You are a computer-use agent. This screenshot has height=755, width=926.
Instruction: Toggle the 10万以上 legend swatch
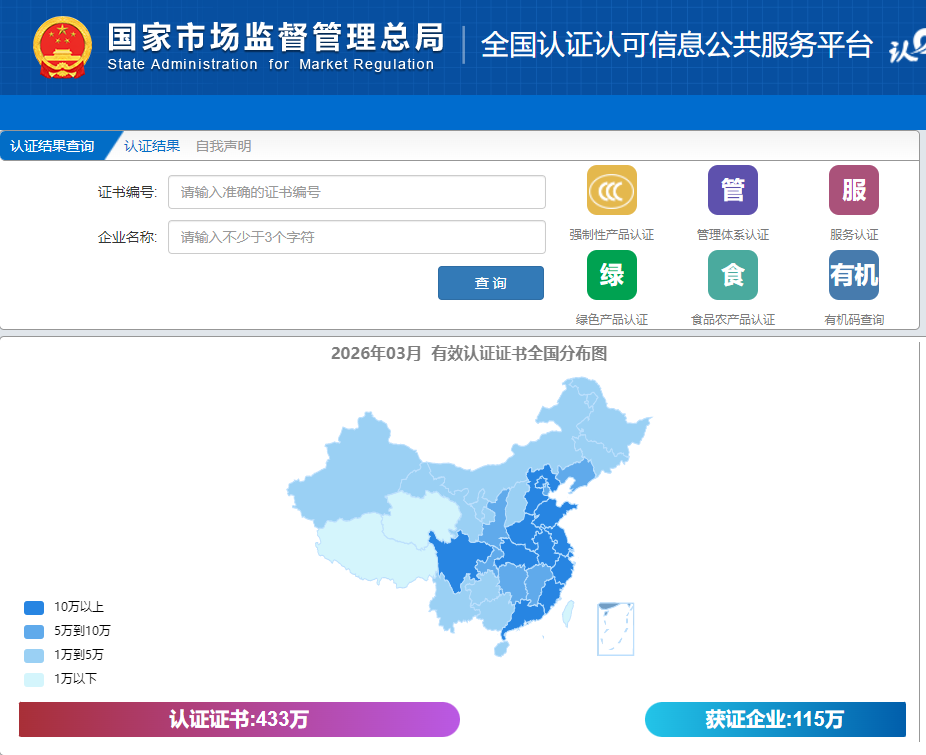coord(34,607)
